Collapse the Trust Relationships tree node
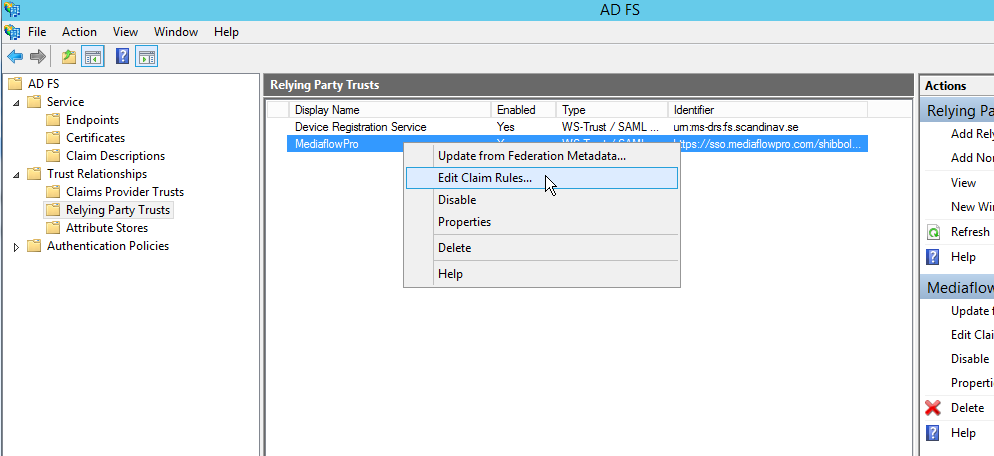 16,174
